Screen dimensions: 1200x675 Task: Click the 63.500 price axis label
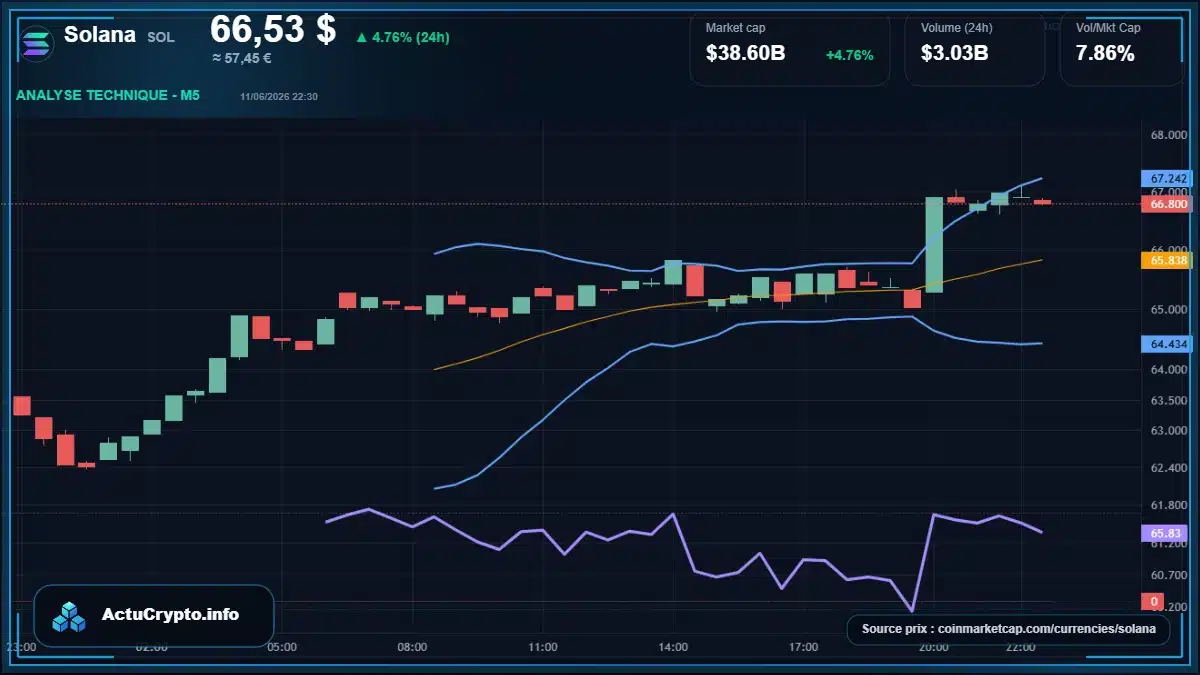pyautogui.click(x=1168, y=401)
